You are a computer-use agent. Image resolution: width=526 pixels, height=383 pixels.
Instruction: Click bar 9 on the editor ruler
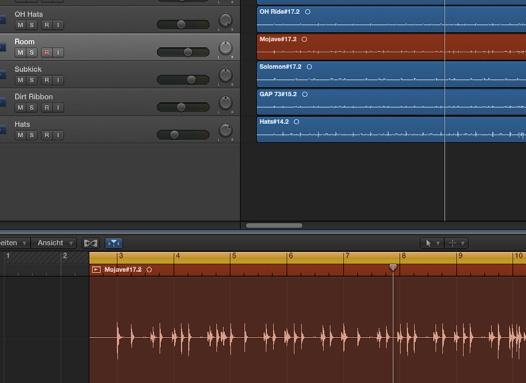tap(460, 256)
